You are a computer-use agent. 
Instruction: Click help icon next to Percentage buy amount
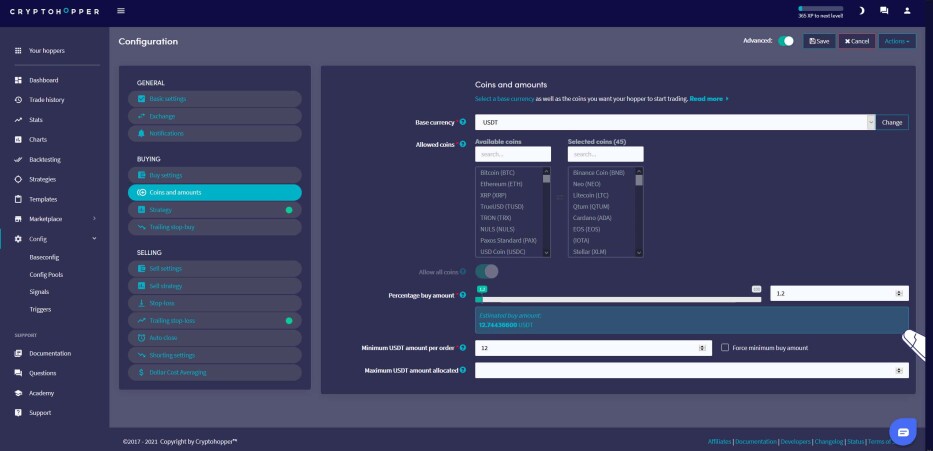463,295
